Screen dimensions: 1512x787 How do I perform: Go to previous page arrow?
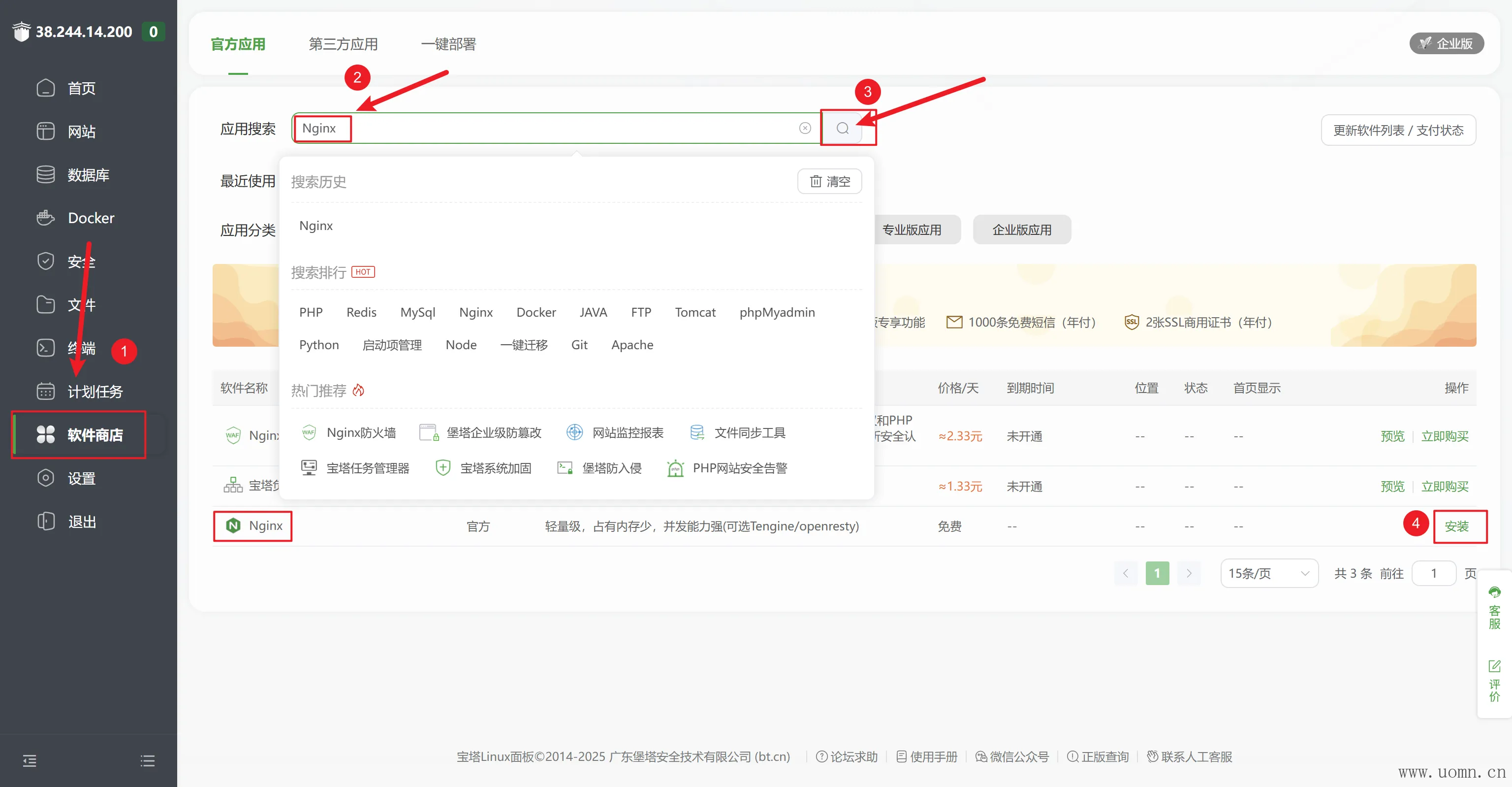(x=1125, y=573)
